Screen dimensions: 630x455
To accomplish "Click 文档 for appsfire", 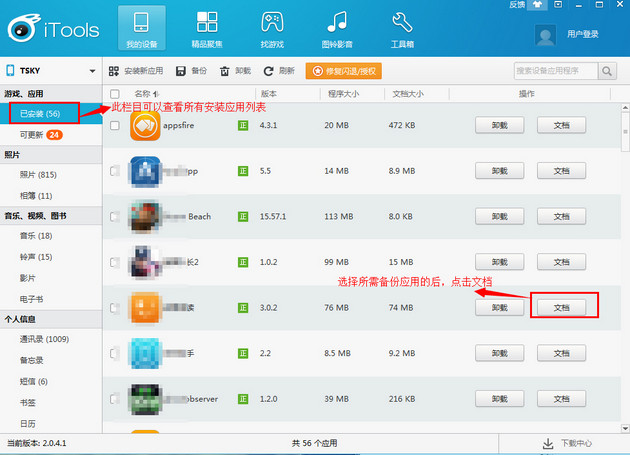I will click(561, 125).
